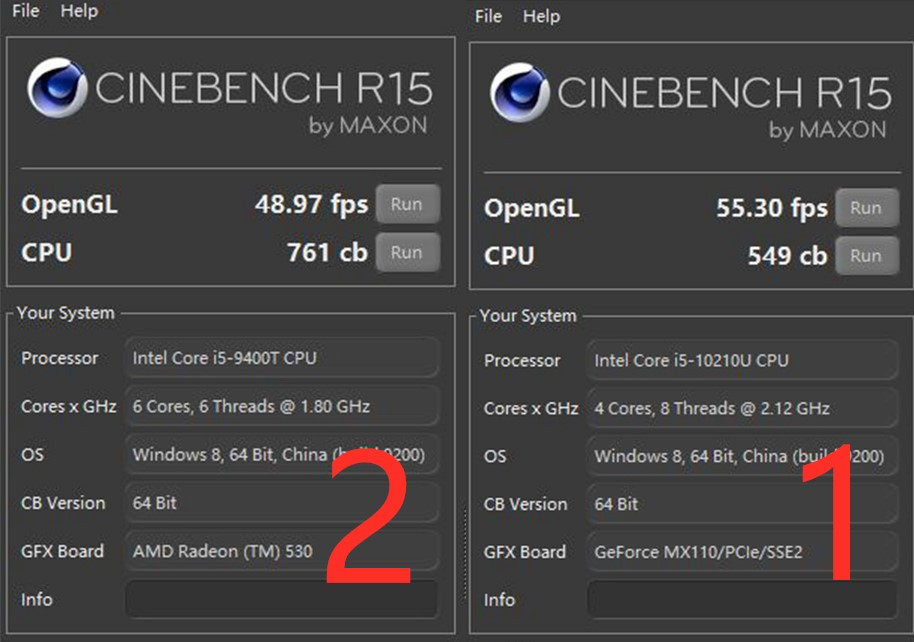The height and width of the screenshot is (642, 914).
Task: Click the empty Info field in right window
Action: 742,600
